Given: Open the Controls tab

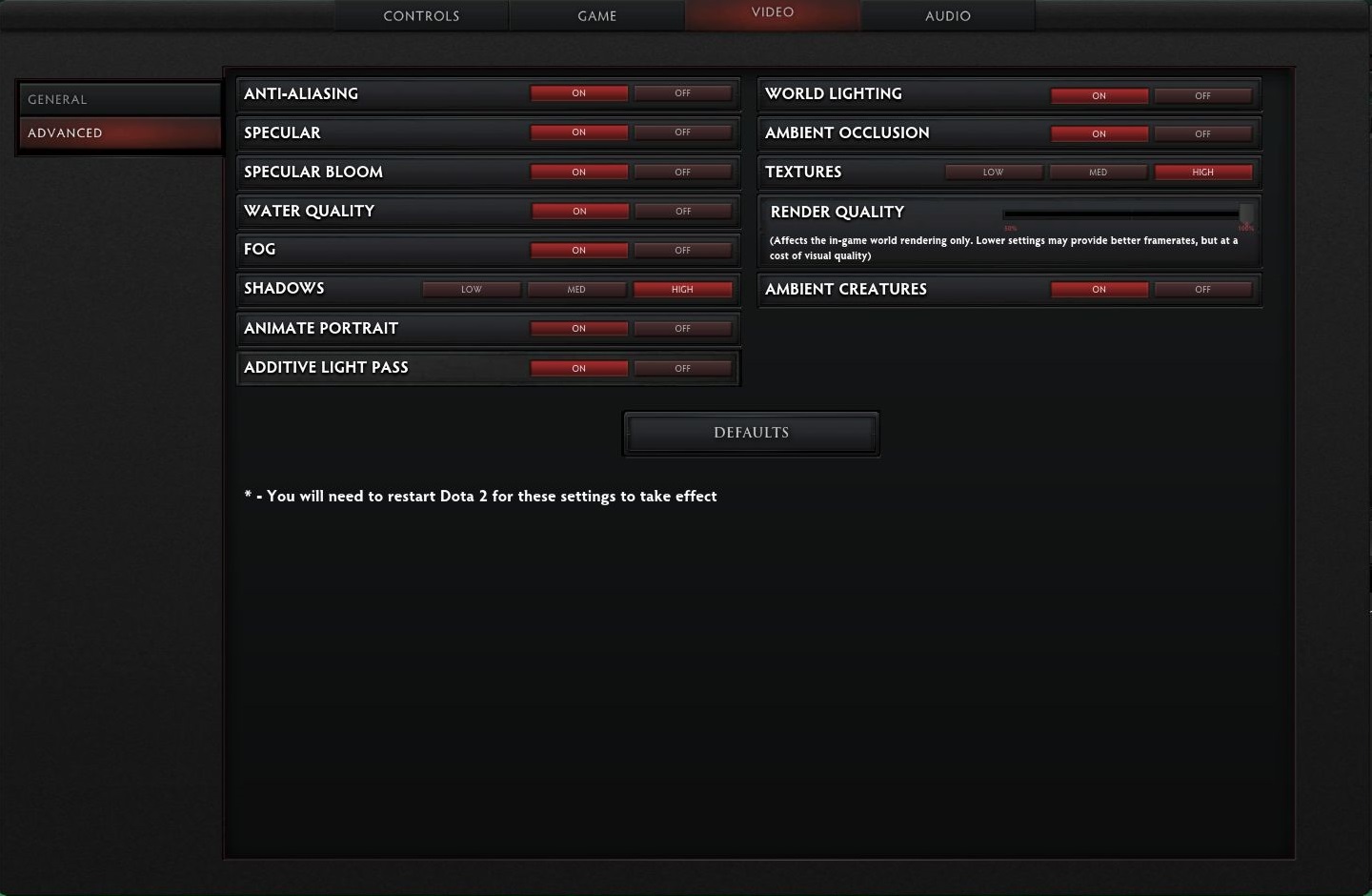Looking at the screenshot, I should [x=421, y=16].
